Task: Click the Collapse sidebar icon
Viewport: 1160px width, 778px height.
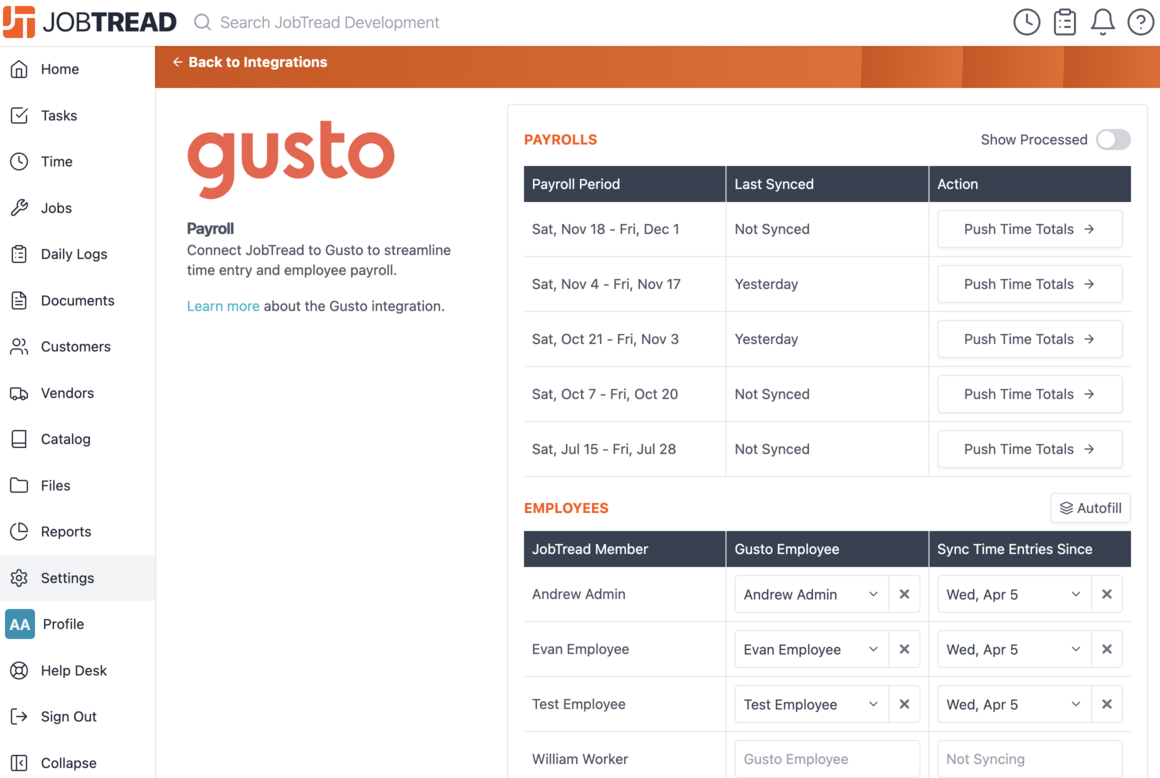Action: [19, 762]
